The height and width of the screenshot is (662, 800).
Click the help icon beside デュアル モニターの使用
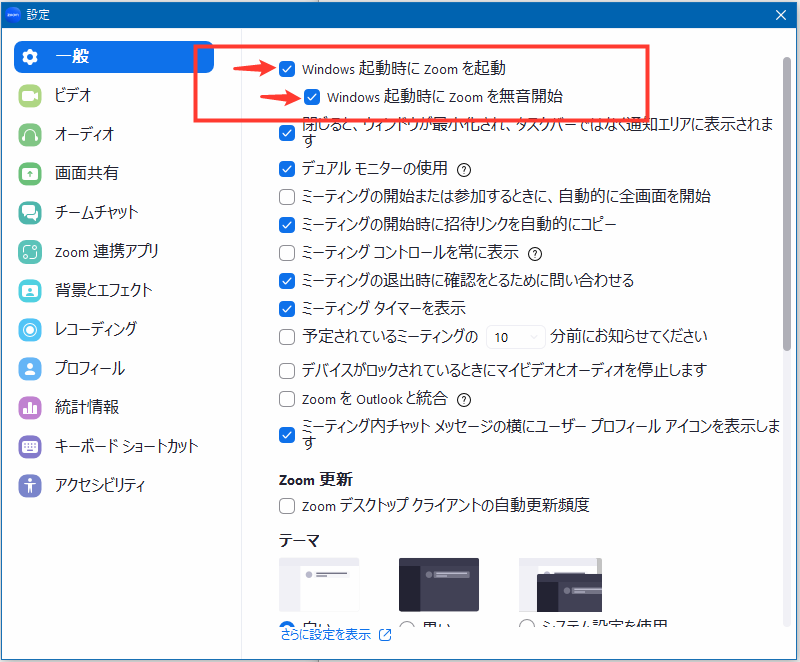(464, 169)
